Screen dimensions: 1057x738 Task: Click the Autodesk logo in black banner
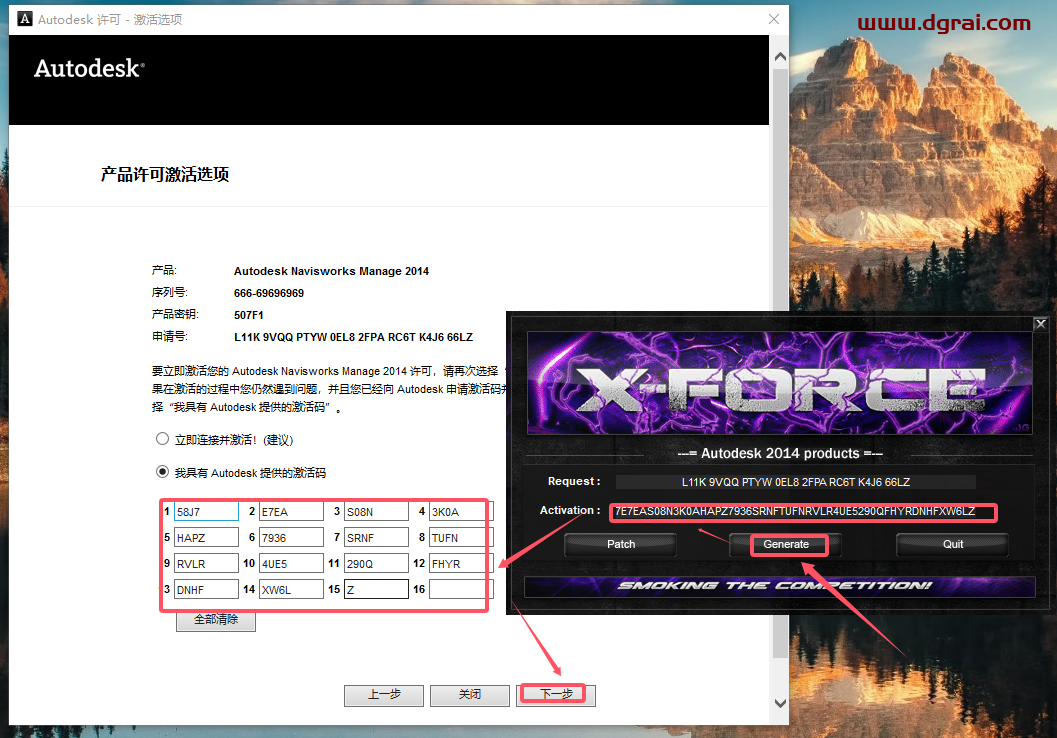pyautogui.click(x=90, y=68)
